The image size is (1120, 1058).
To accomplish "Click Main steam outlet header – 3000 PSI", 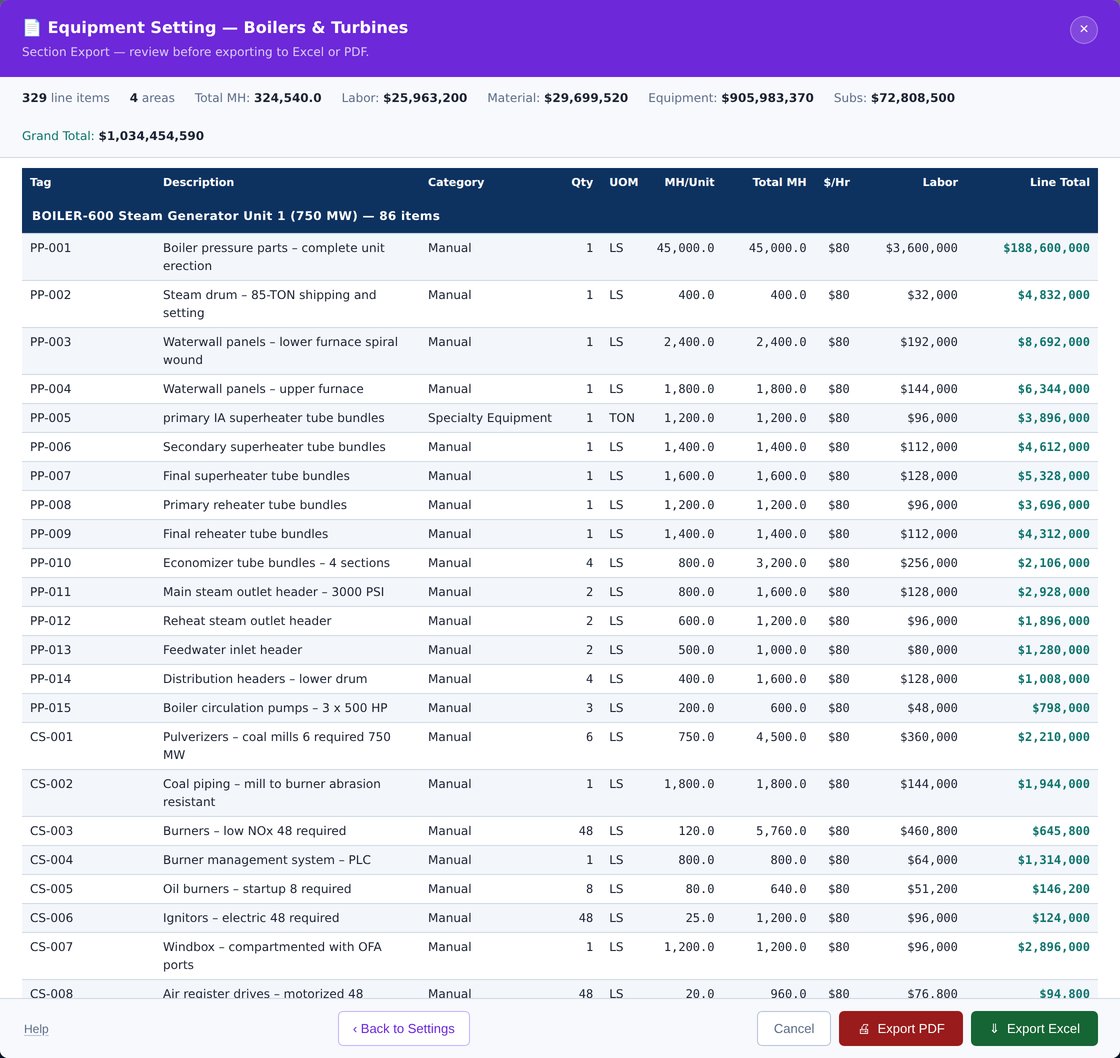I will pyautogui.click(x=273, y=592).
